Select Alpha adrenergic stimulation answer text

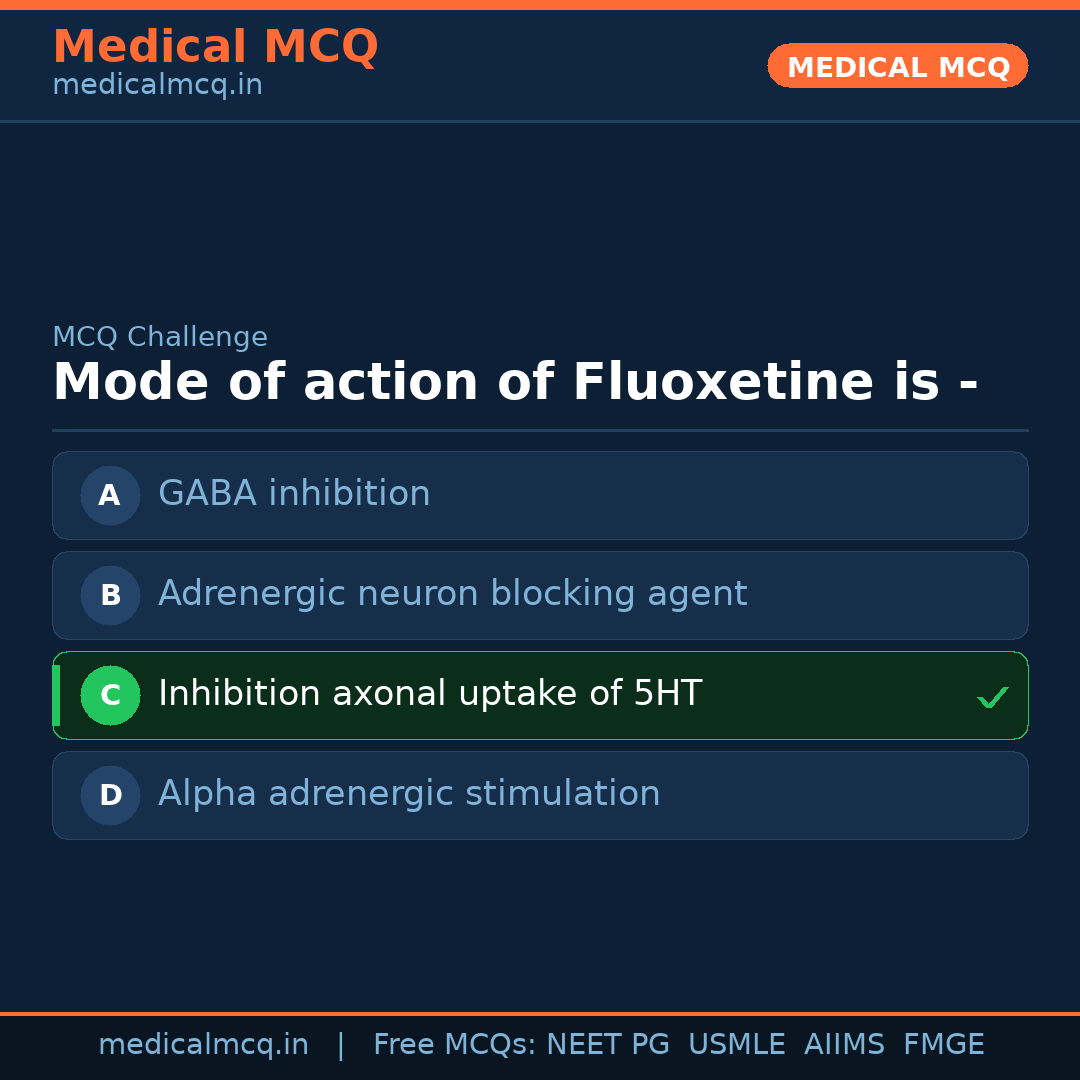click(409, 794)
